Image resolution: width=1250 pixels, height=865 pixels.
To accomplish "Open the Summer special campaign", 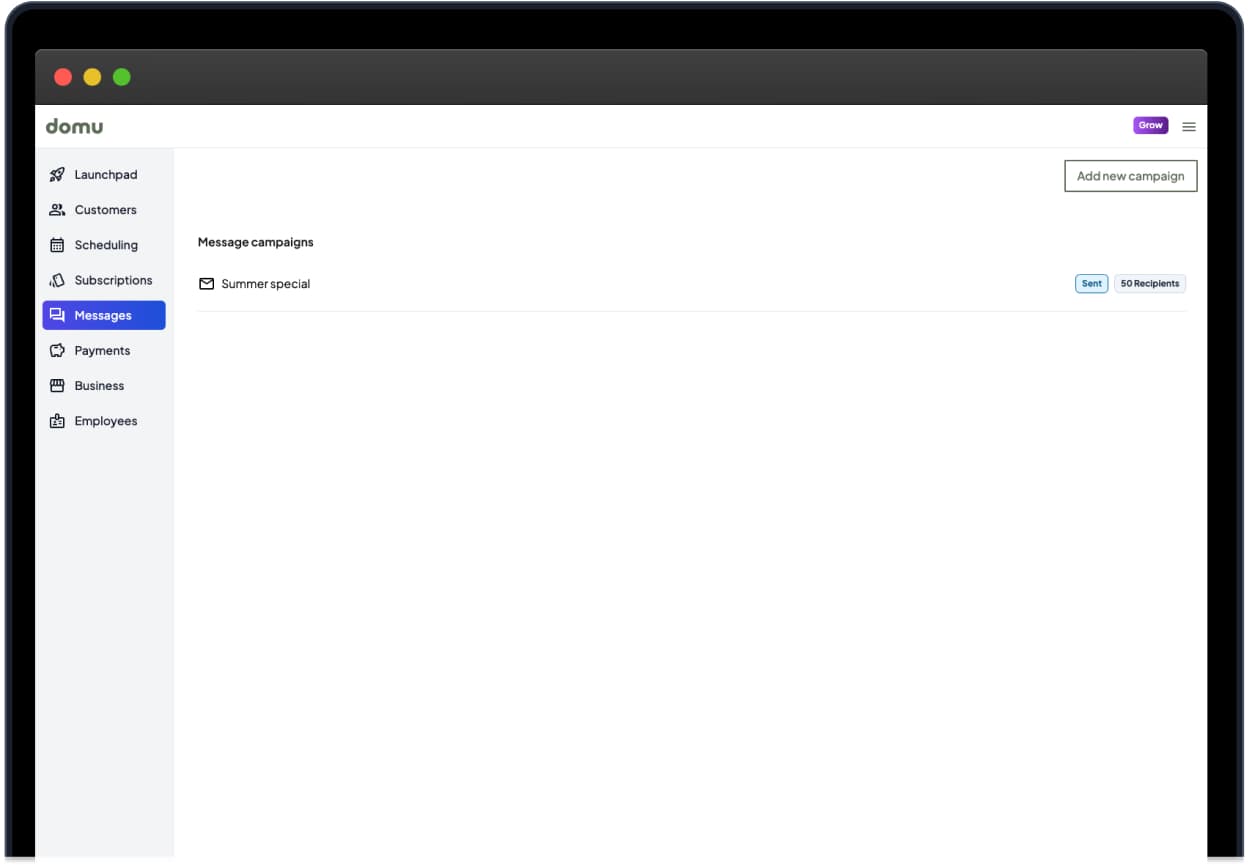I will click(x=266, y=283).
